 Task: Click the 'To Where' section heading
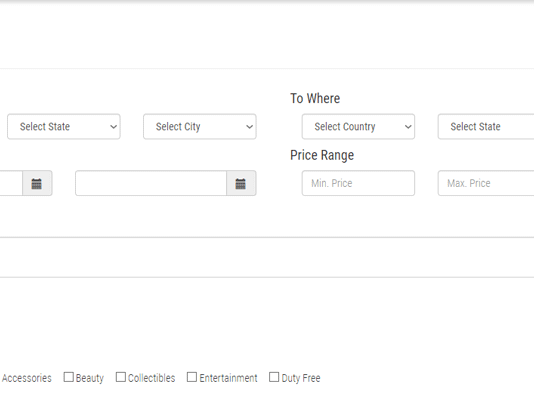click(x=315, y=98)
